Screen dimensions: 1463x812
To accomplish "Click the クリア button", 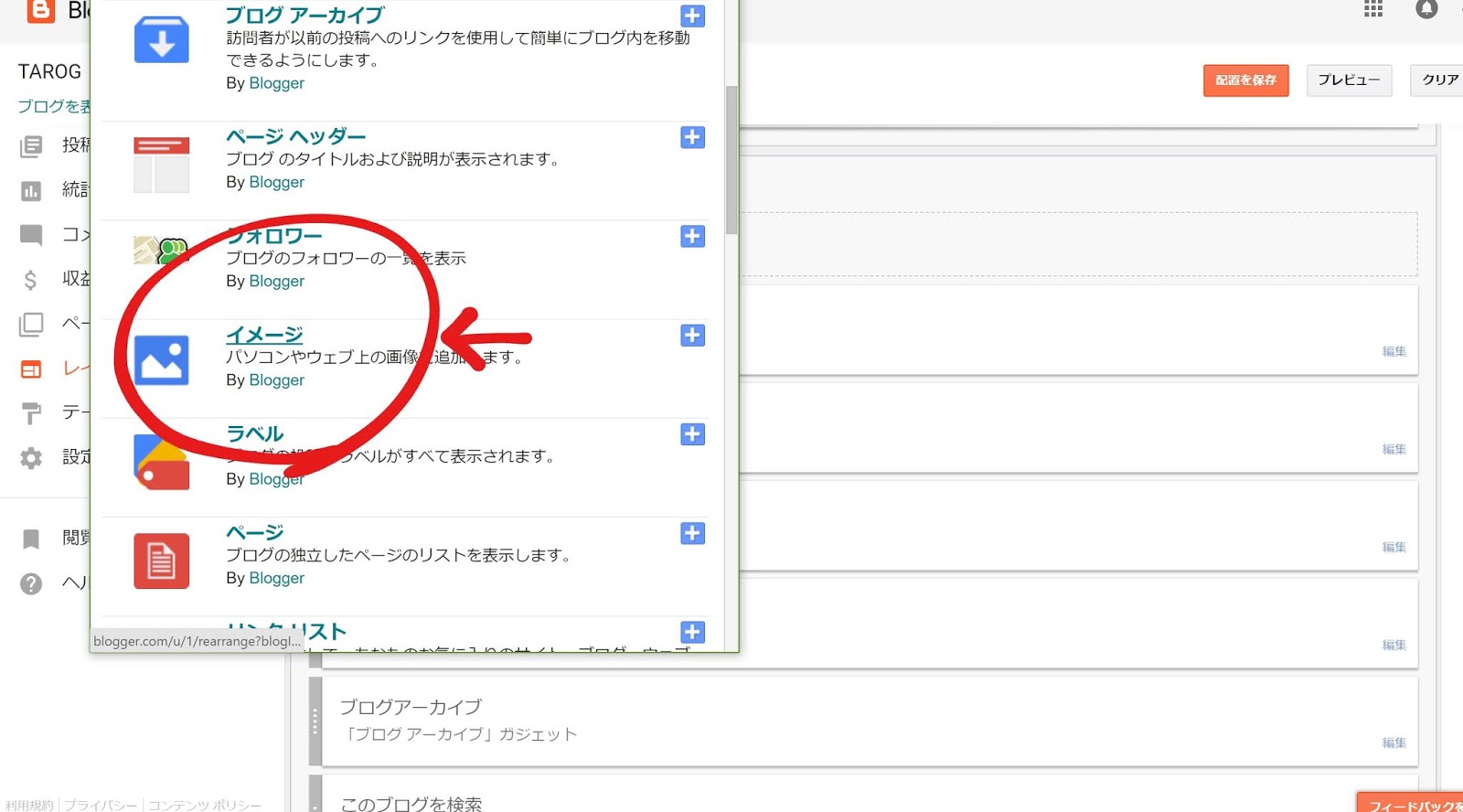I will [1438, 80].
